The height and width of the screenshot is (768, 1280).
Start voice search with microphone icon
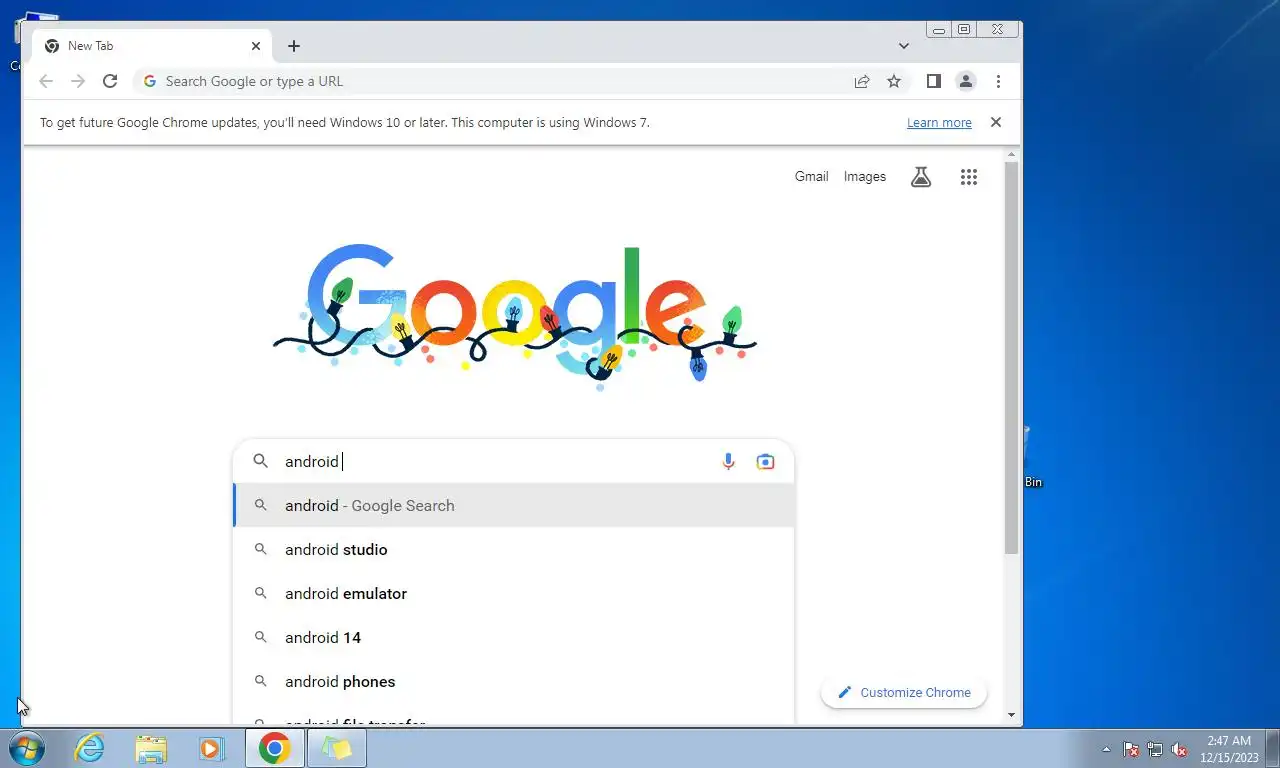coord(728,461)
